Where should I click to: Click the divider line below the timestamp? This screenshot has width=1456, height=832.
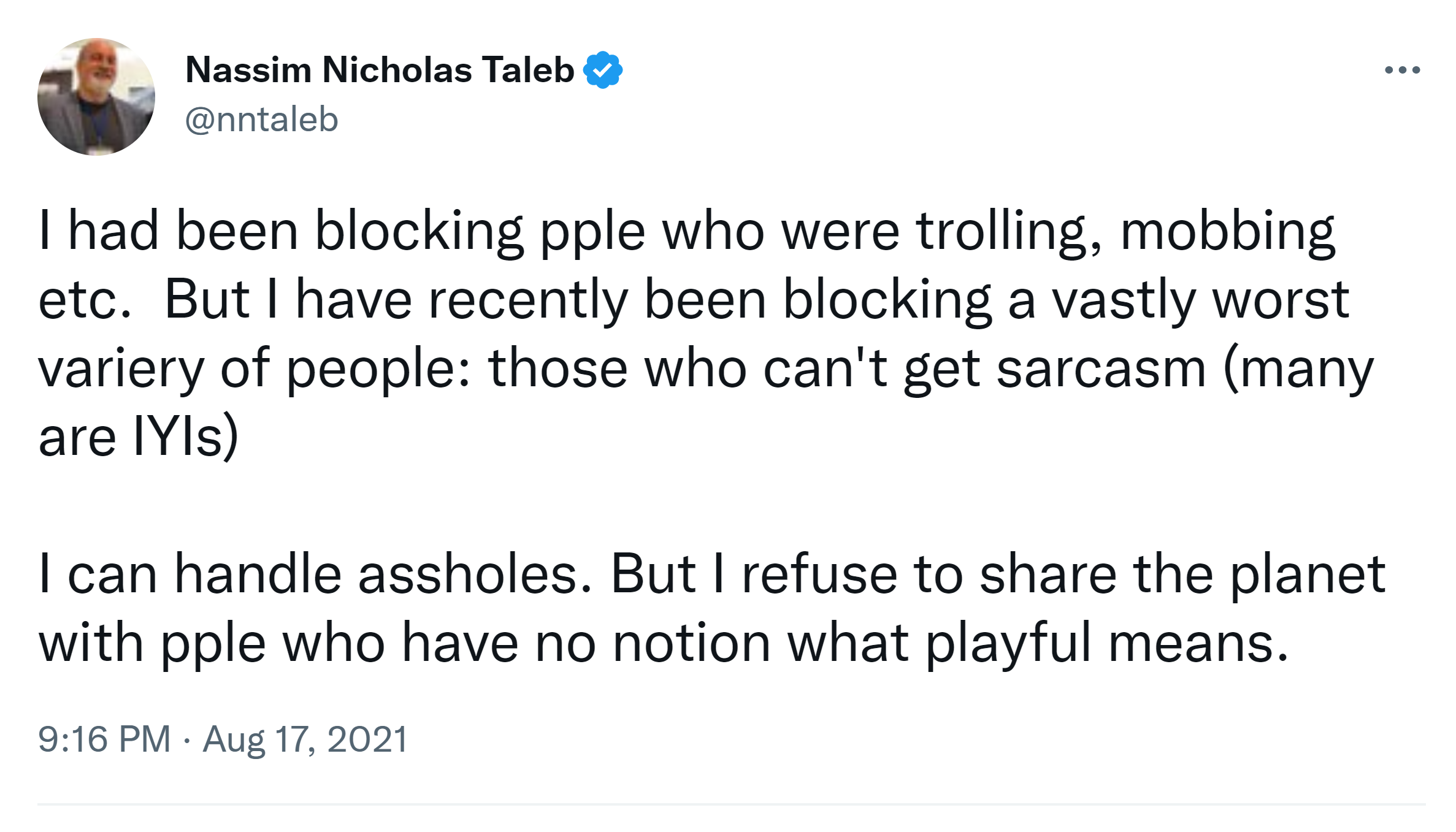[730, 804]
